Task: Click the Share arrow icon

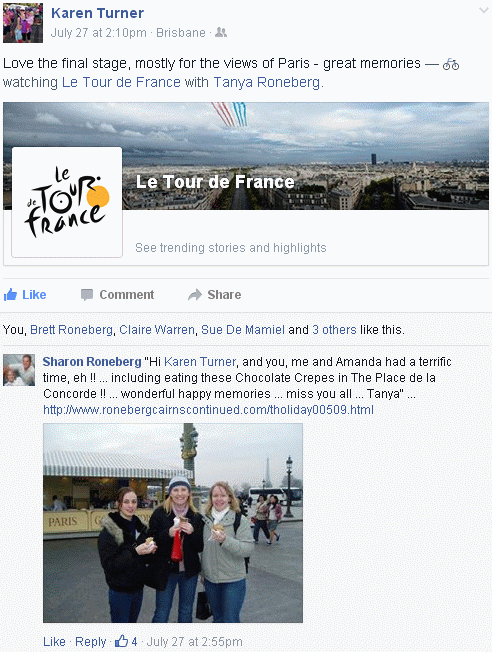Action: click(195, 294)
